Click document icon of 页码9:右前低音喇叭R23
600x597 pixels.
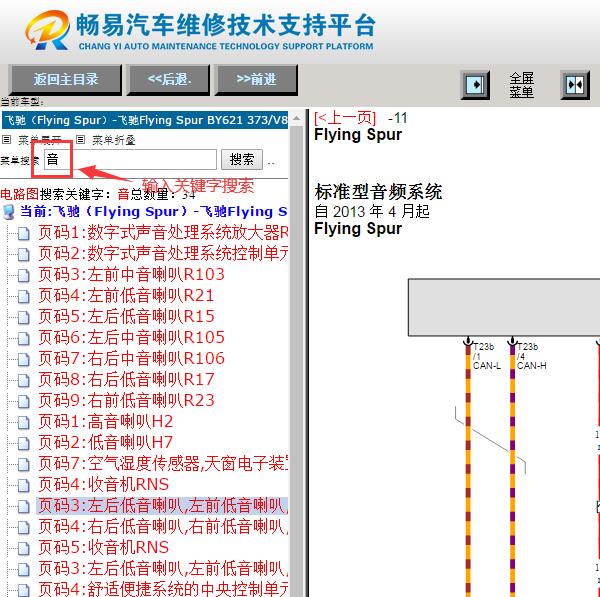[x=23, y=401]
